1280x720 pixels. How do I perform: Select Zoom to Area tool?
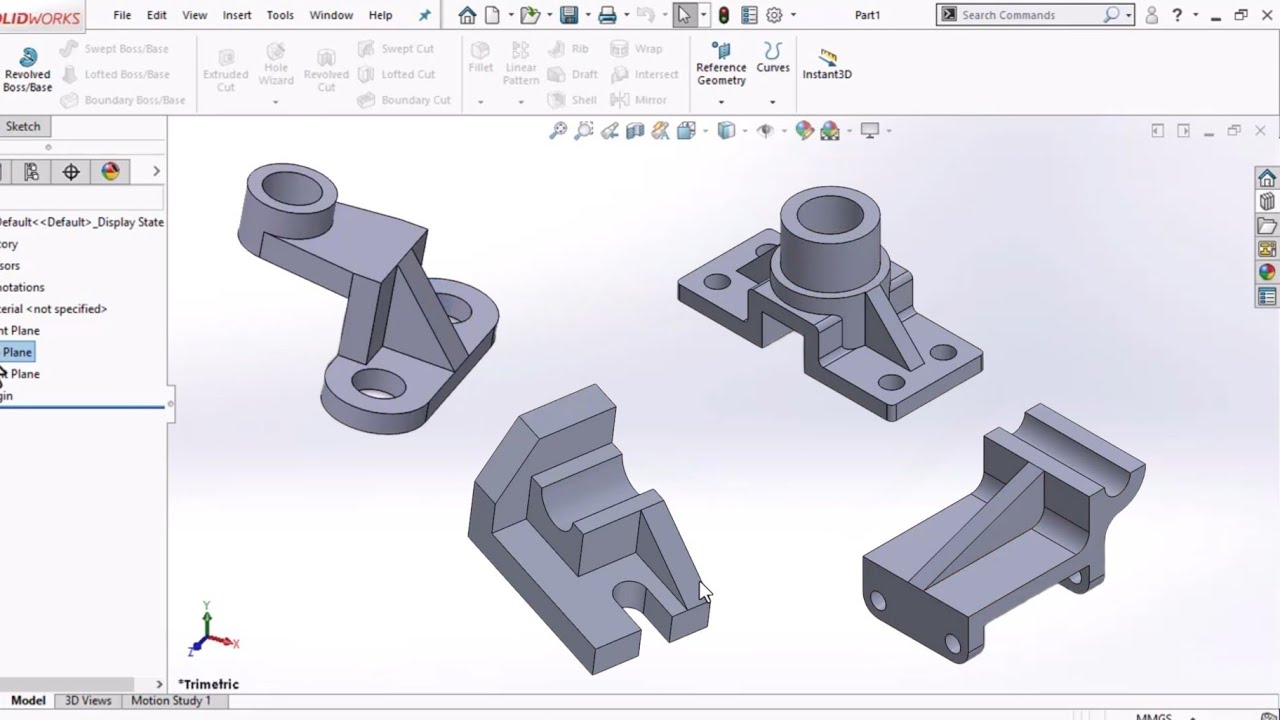pos(584,130)
